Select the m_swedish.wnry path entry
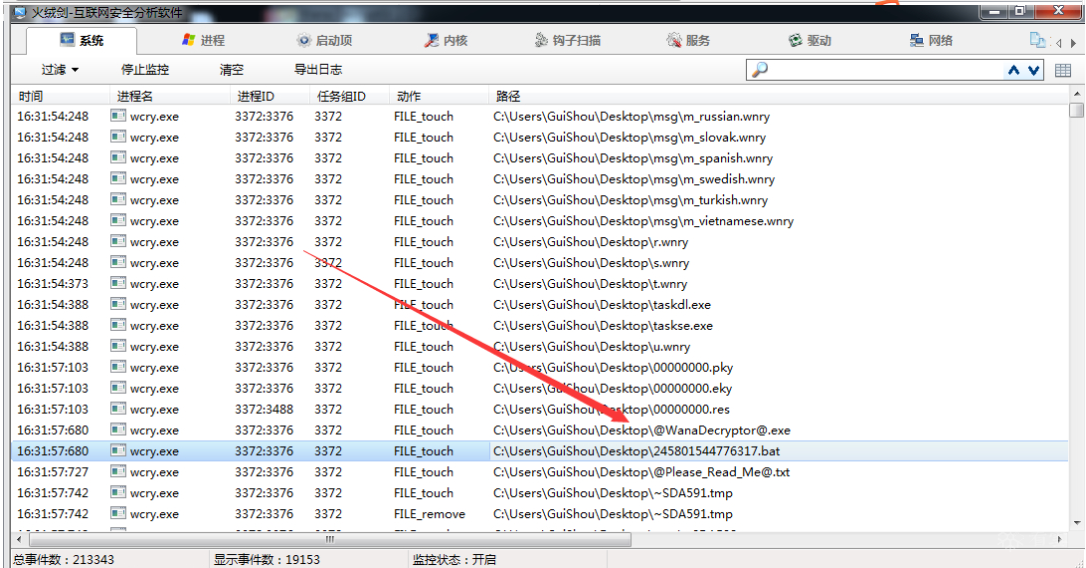Viewport: 1086px width, 568px height. pyautogui.click(x=634, y=179)
